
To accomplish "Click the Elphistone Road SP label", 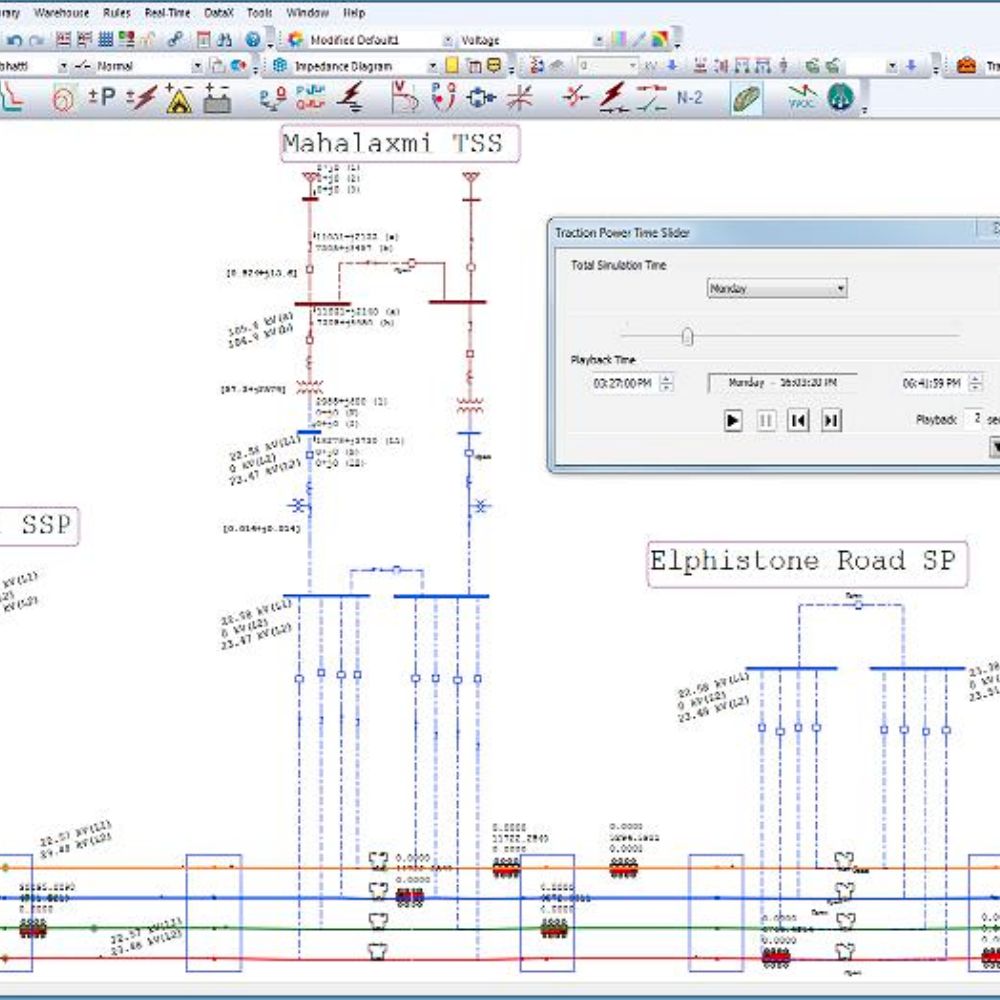I will pyautogui.click(x=806, y=561).
